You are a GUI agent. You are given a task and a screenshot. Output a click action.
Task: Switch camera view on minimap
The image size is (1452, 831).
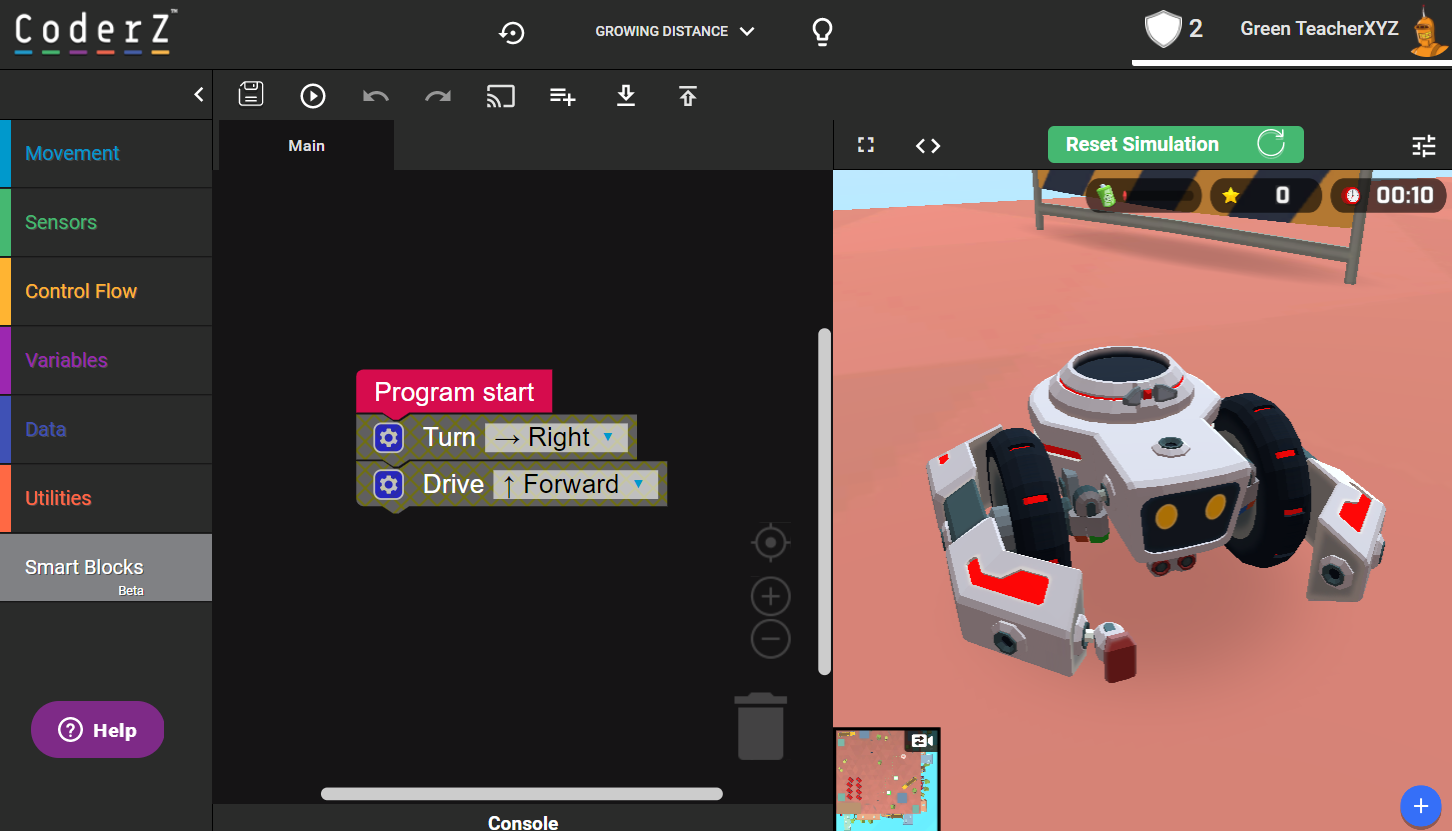coord(922,741)
